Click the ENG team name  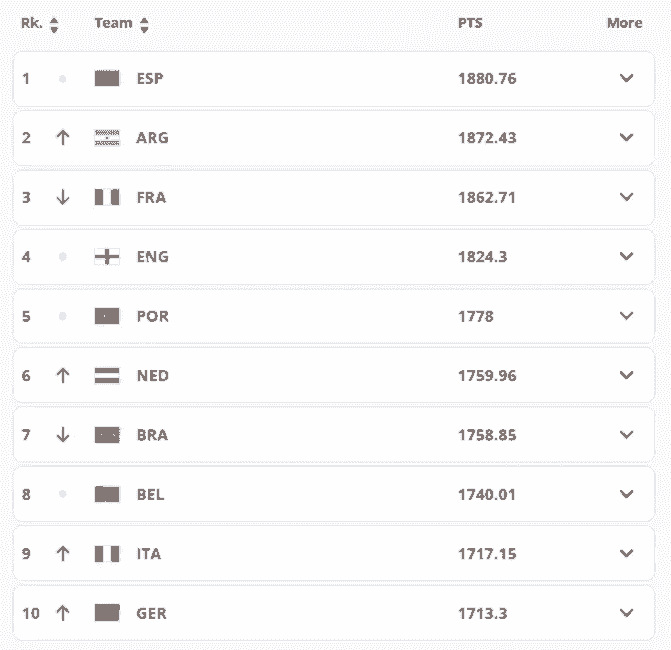point(153,257)
